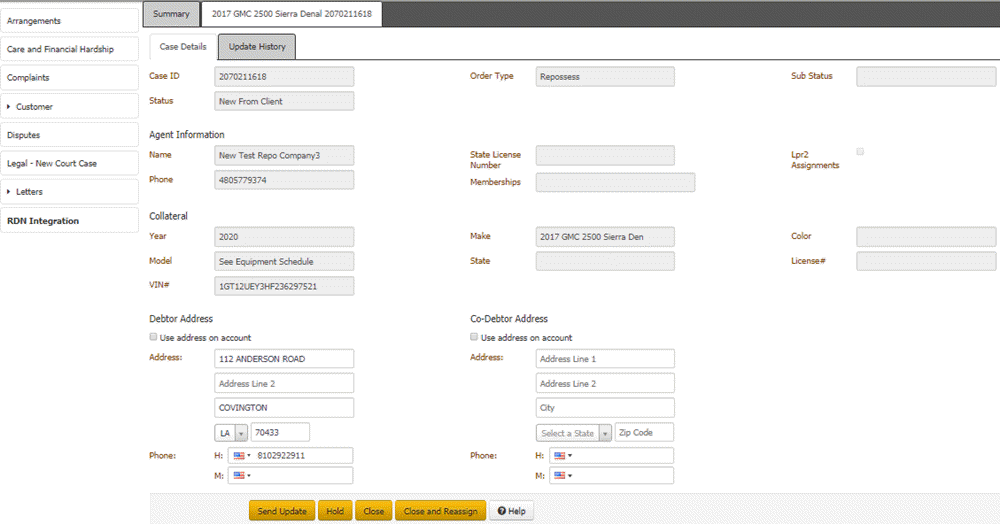The image size is (1000, 524).
Task: Click Make field 2017 GMC 2500 Sierra Den
Action: click(605, 237)
